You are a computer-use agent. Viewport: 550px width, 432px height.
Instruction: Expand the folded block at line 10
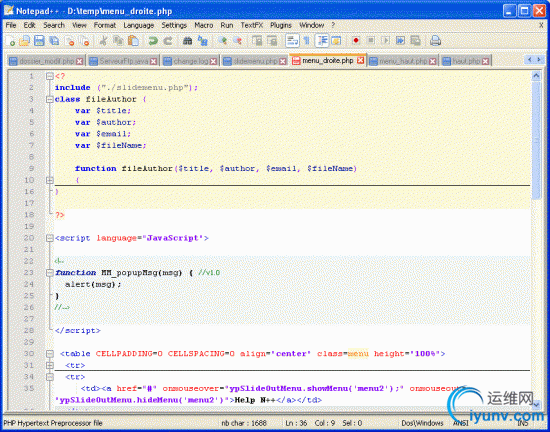(x=50, y=180)
